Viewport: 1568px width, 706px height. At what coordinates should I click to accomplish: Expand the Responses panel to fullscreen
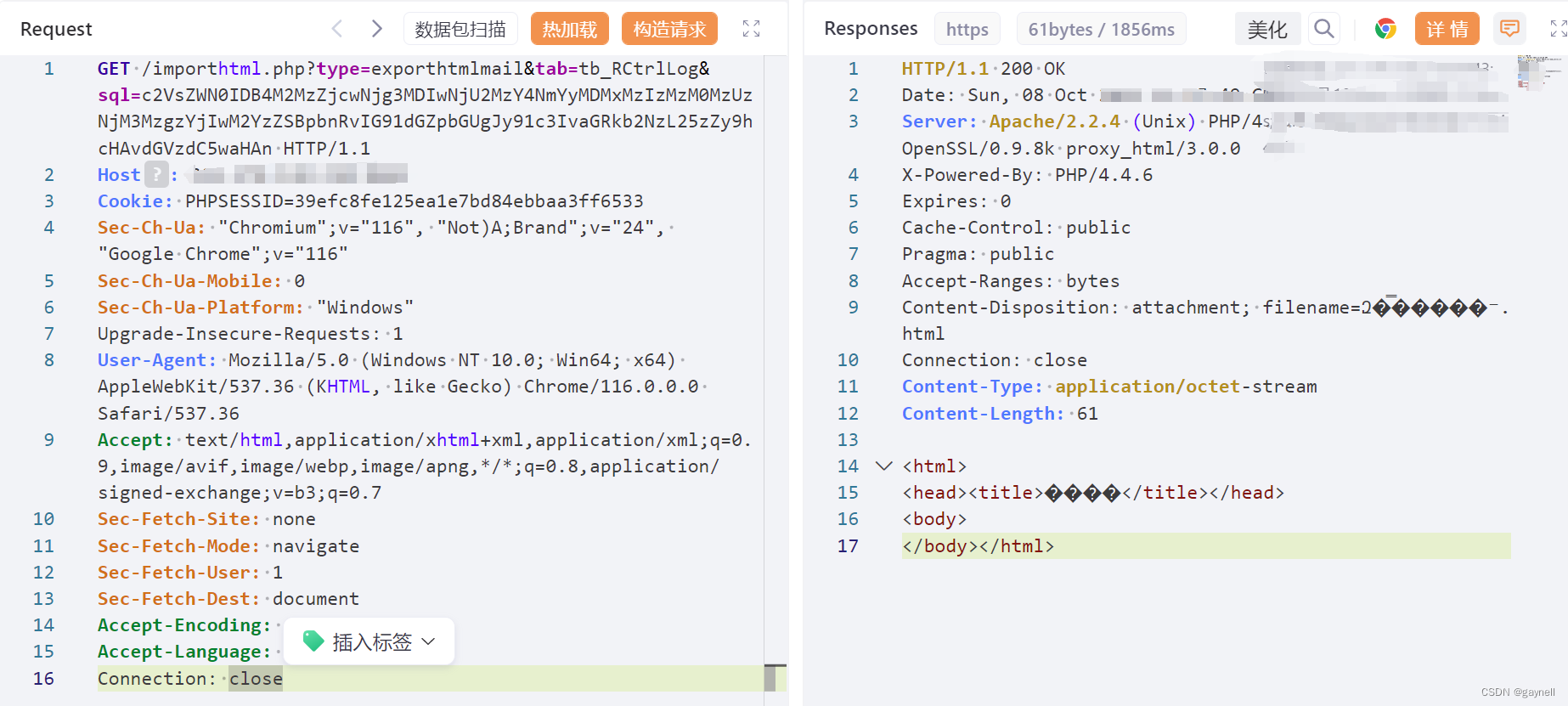coord(1558,29)
